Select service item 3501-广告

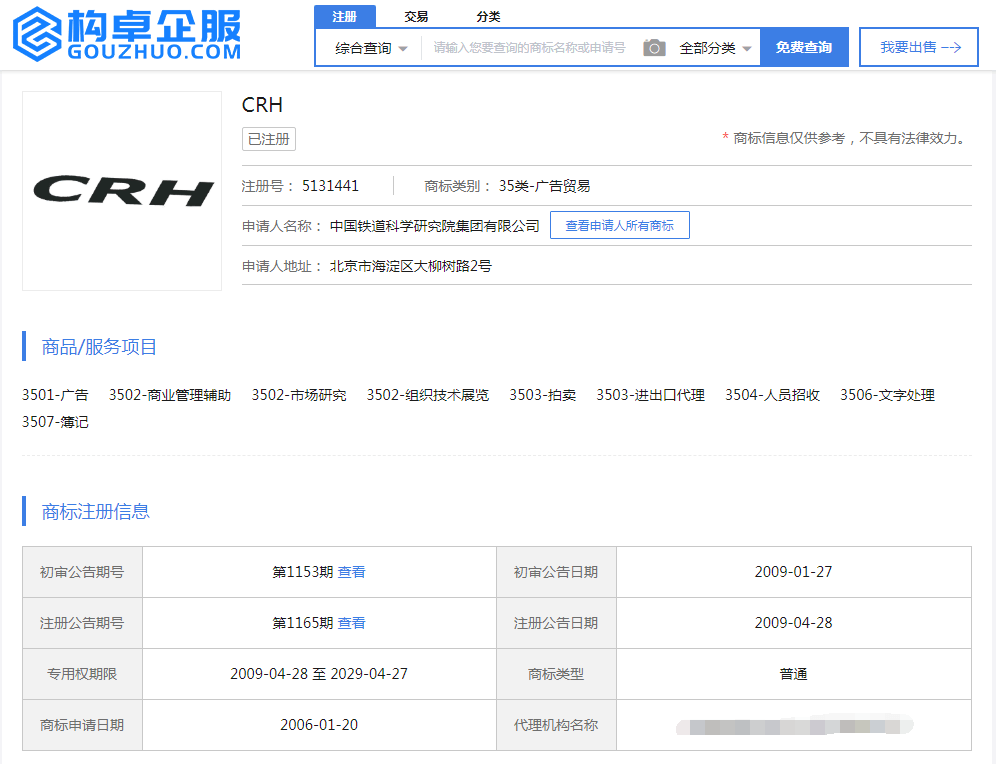point(55,395)
